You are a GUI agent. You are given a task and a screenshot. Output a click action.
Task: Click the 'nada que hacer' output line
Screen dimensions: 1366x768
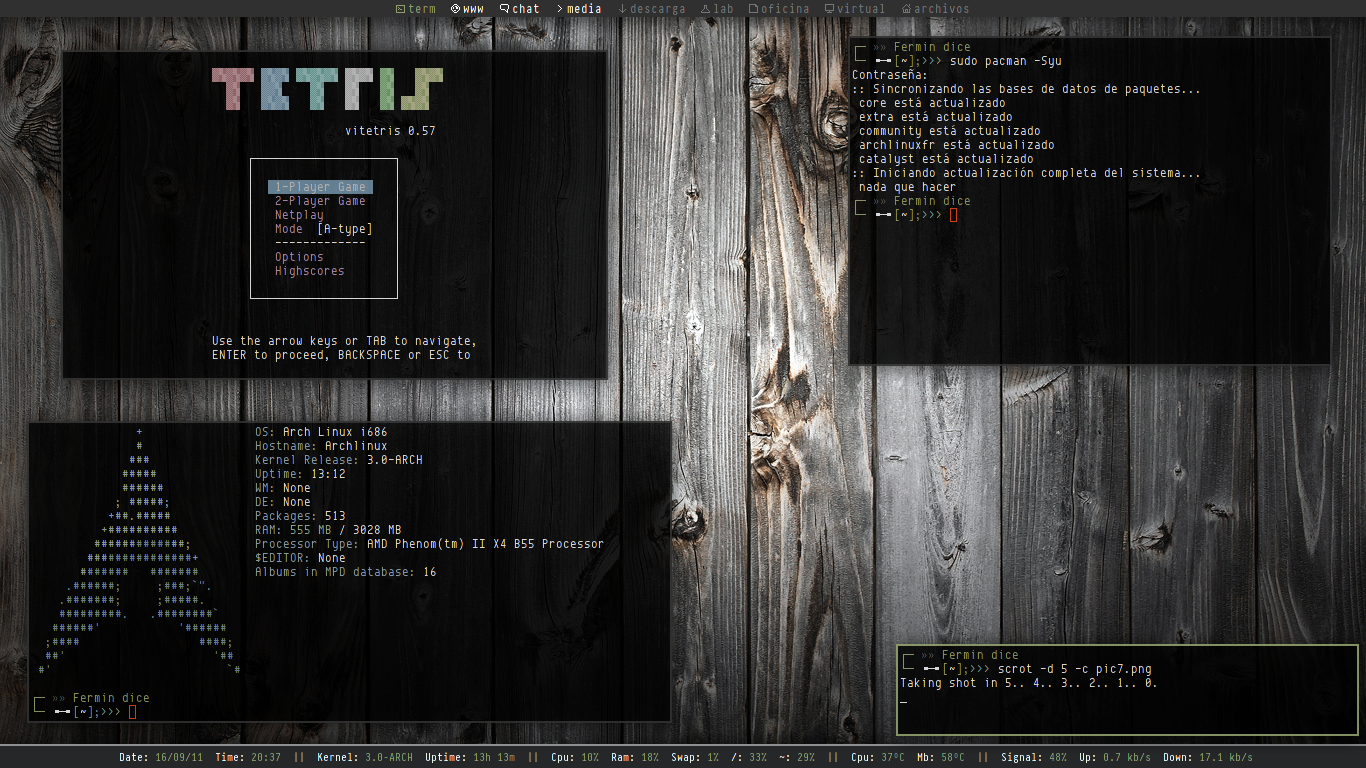[x=907, y=187]
